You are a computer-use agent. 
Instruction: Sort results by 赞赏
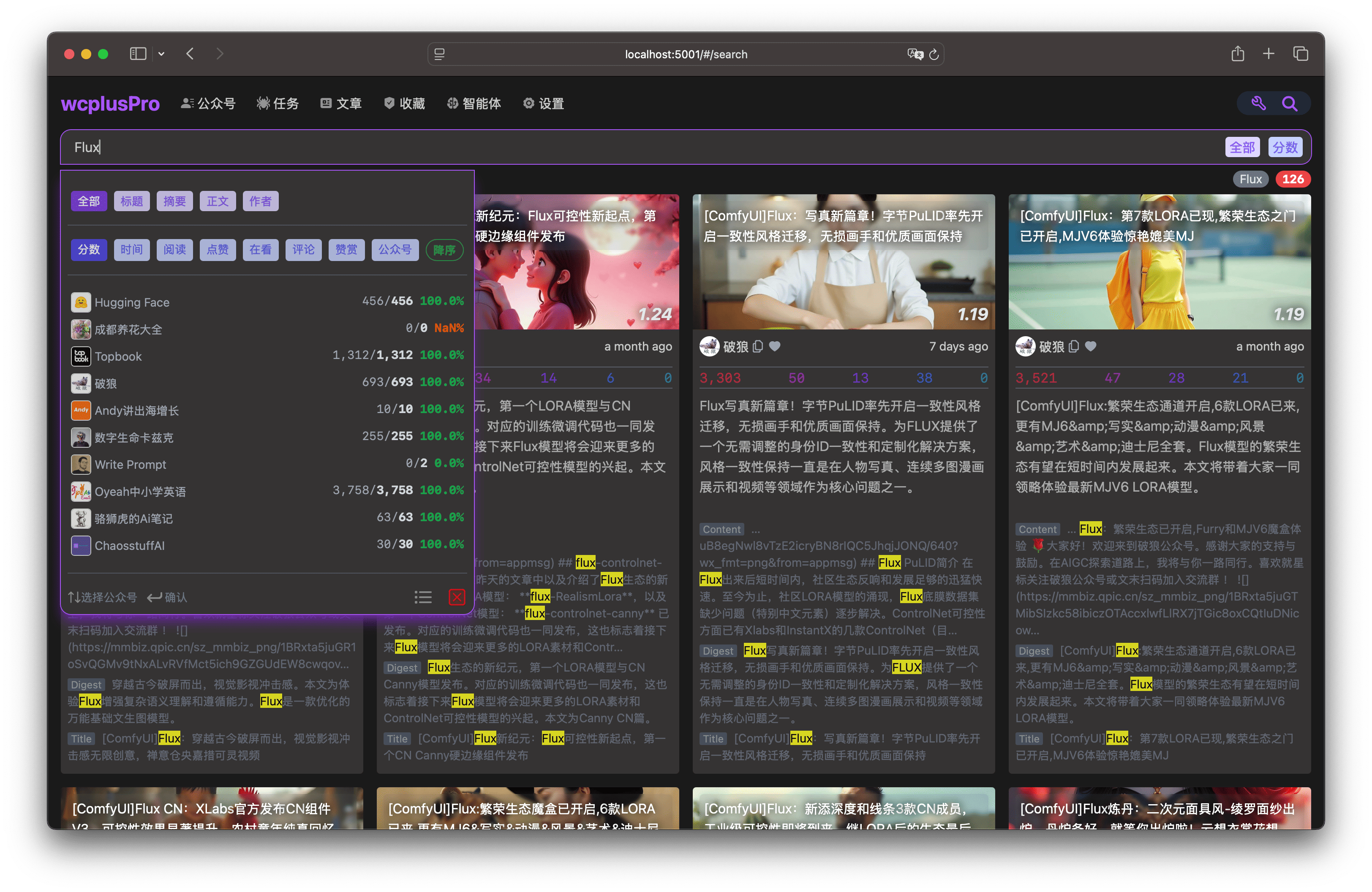point(346,250)
